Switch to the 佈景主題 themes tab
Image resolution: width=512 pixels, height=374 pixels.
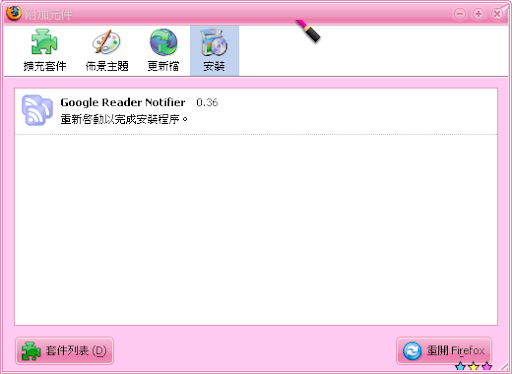[x=107, y=51]
